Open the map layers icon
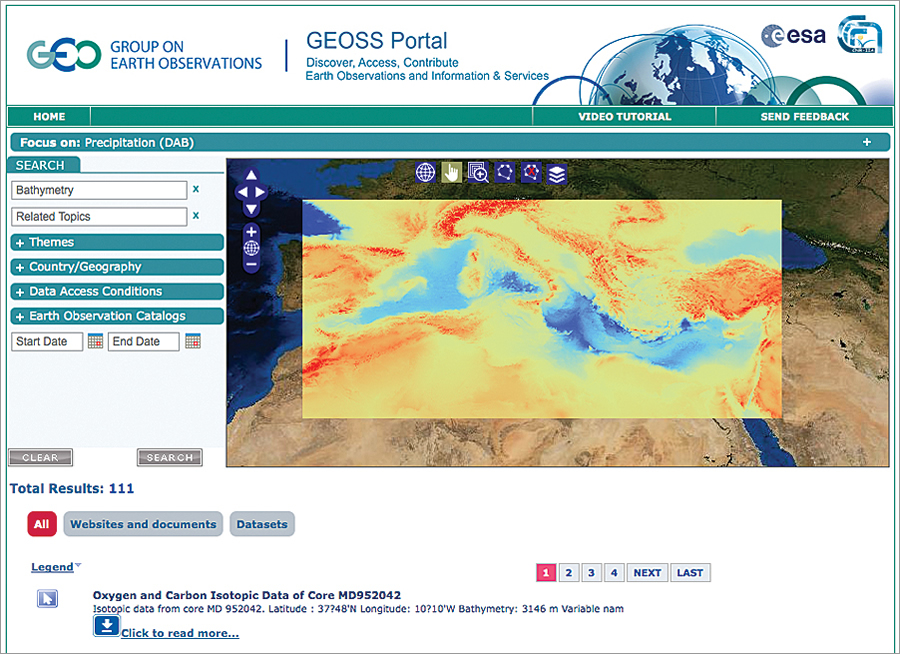 pyautogui.click(x=556, y=172)
